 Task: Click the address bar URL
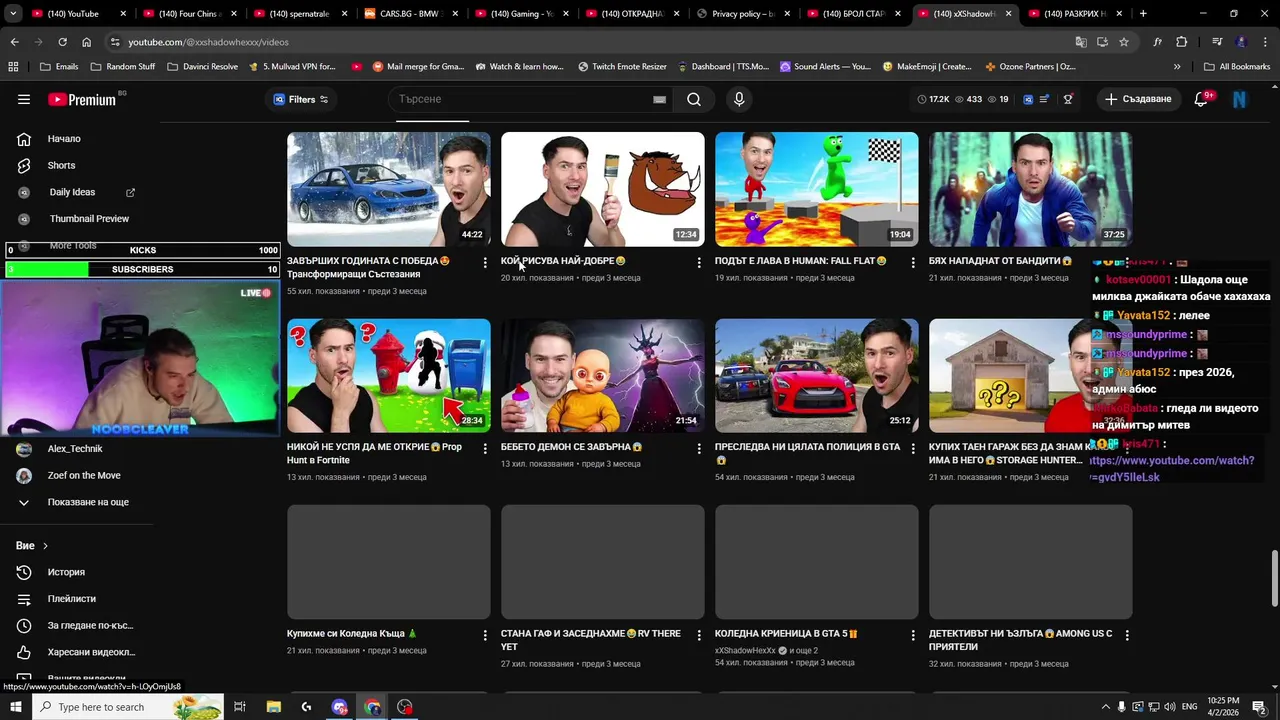click(x=208, y=42)
